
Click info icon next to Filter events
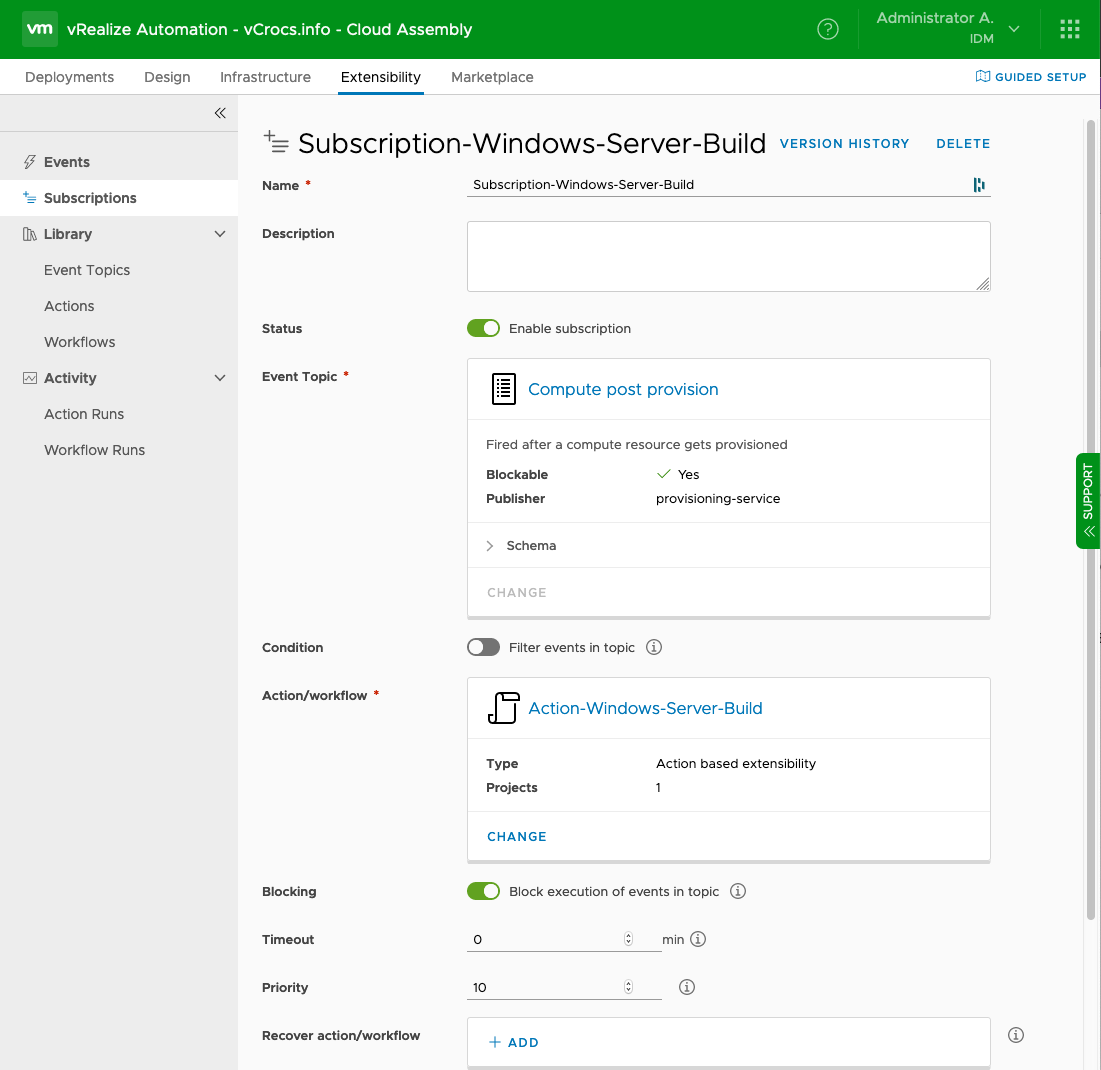tap(654, 647)
